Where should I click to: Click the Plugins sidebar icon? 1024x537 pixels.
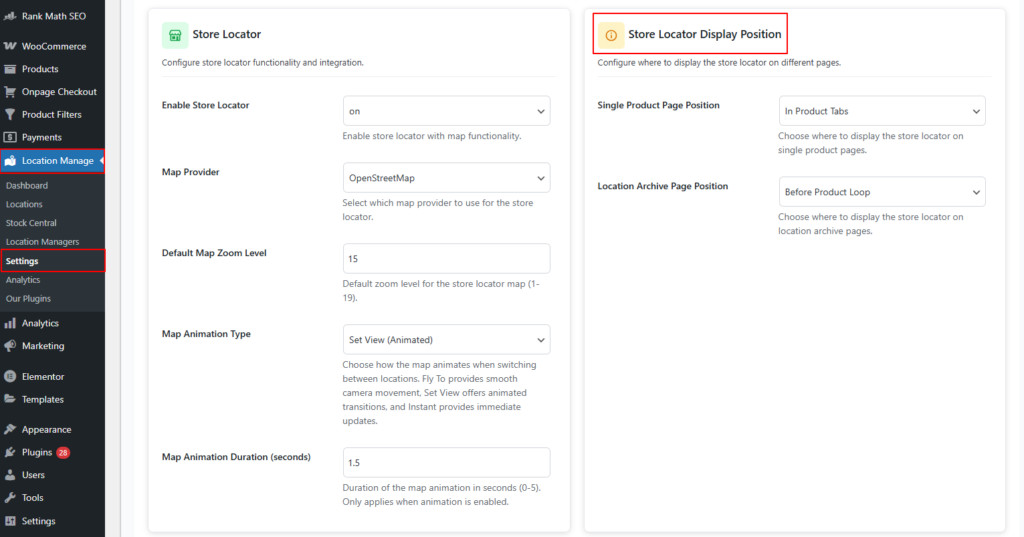click(10, 452)
